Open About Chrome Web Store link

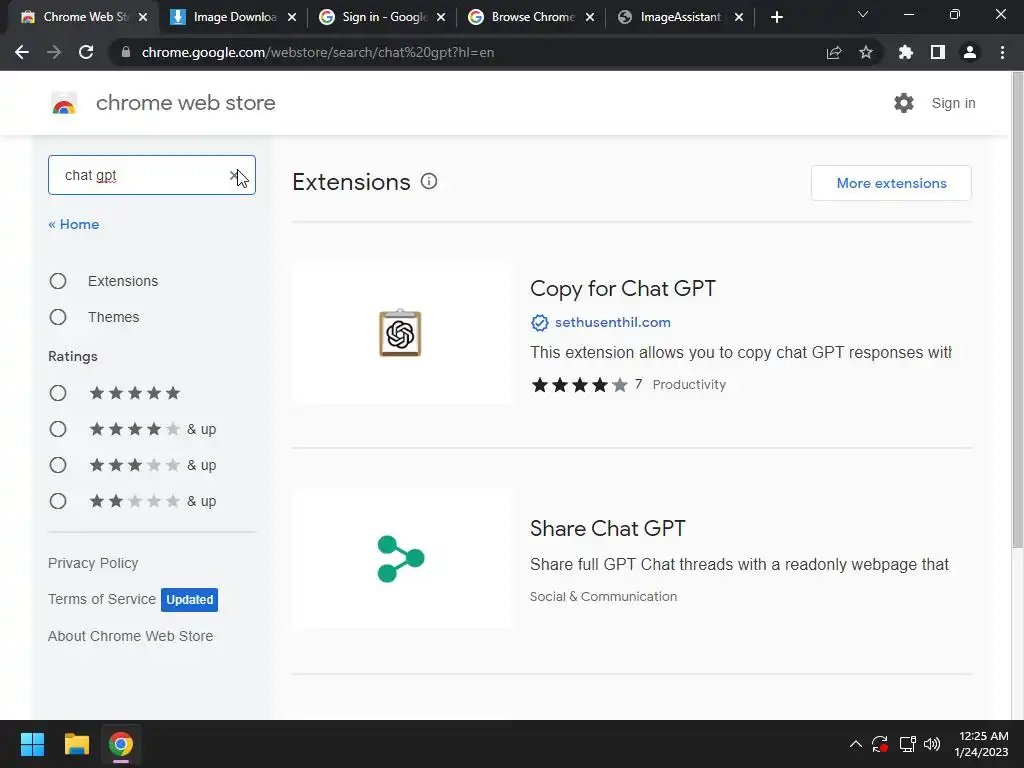(131, 636)
